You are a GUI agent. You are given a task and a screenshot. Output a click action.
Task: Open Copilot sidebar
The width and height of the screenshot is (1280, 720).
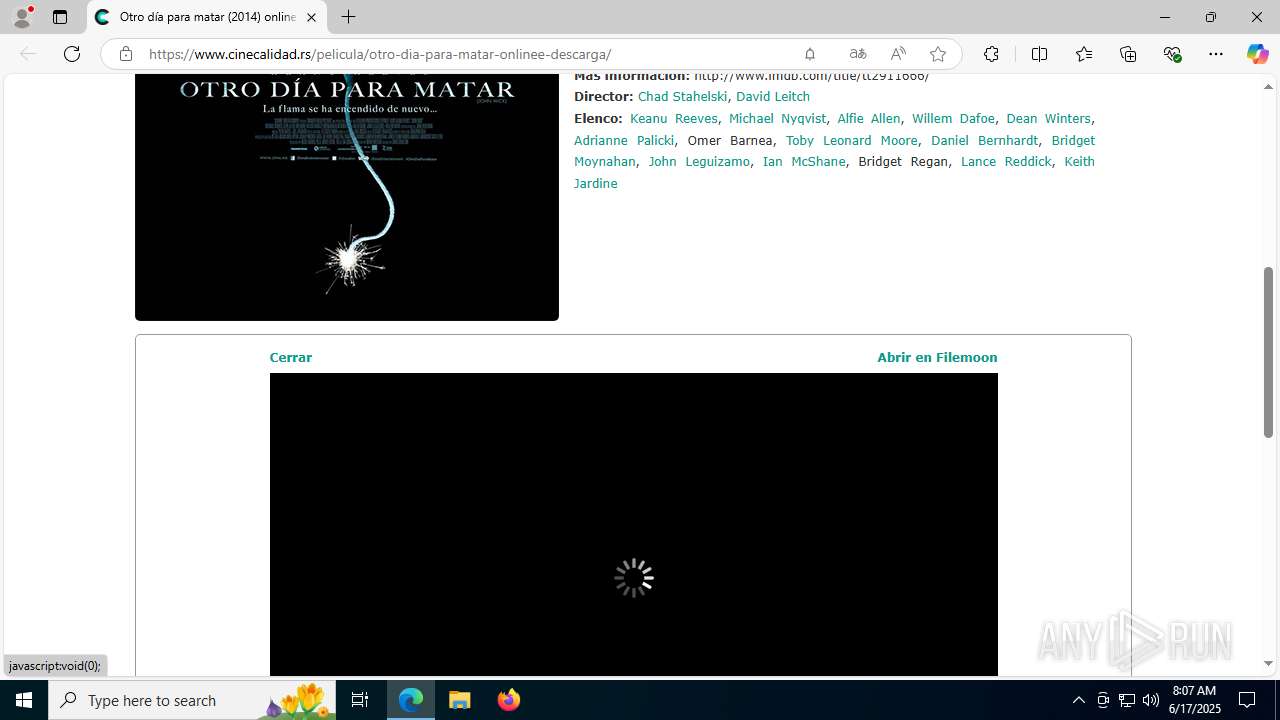pyautogui.click(x=1257, y=54)
